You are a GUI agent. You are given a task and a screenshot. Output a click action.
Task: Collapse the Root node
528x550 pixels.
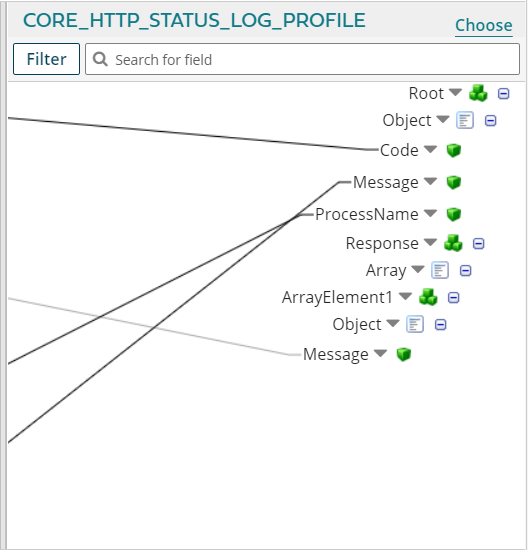[504, 94]
